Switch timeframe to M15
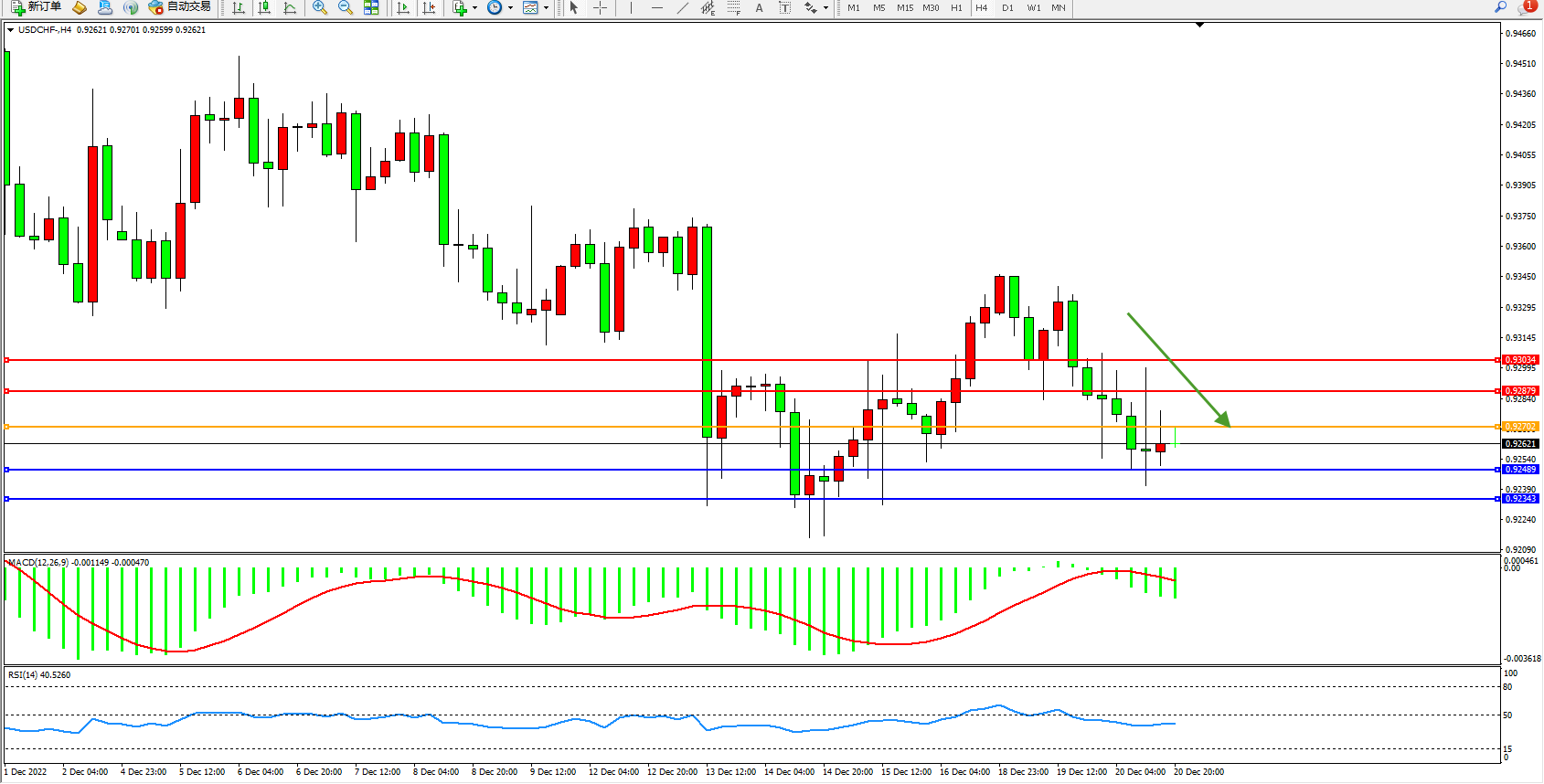Viewport: 1544px width, 784px height. click(905, 7)
